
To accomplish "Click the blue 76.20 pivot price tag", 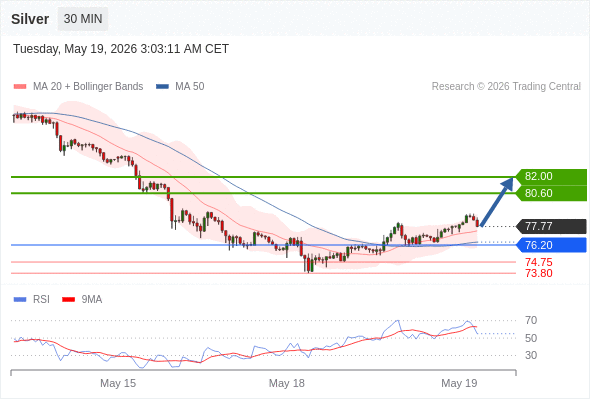I will (x=551, y=245).
